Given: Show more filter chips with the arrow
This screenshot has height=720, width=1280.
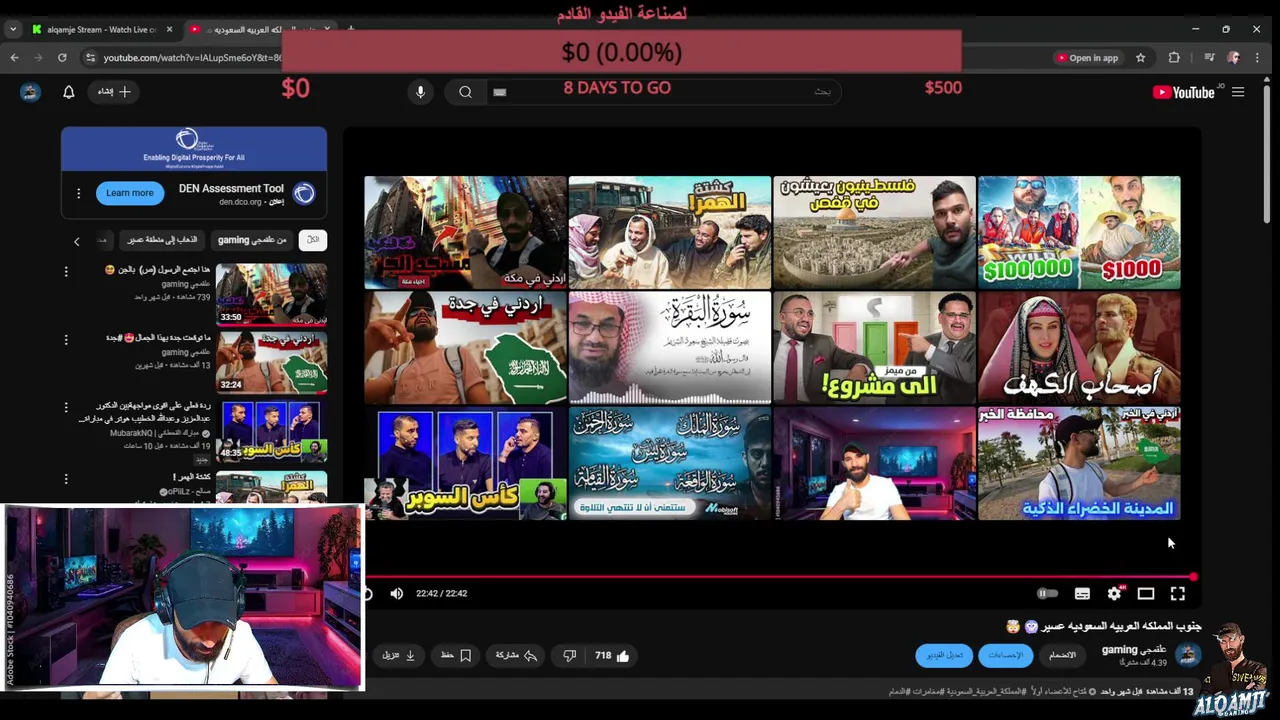Looking at the screenshot, I should tap(76, 241).
